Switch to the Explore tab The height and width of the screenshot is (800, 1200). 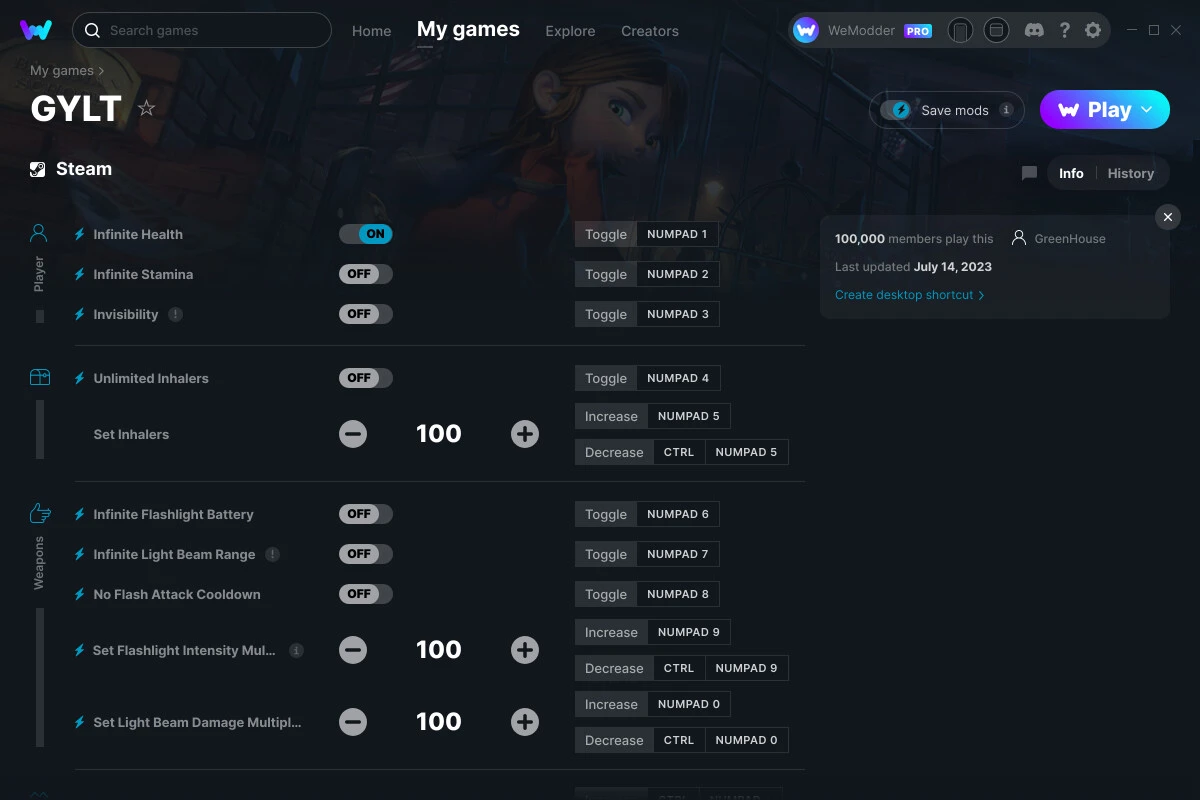coord(570,31)
